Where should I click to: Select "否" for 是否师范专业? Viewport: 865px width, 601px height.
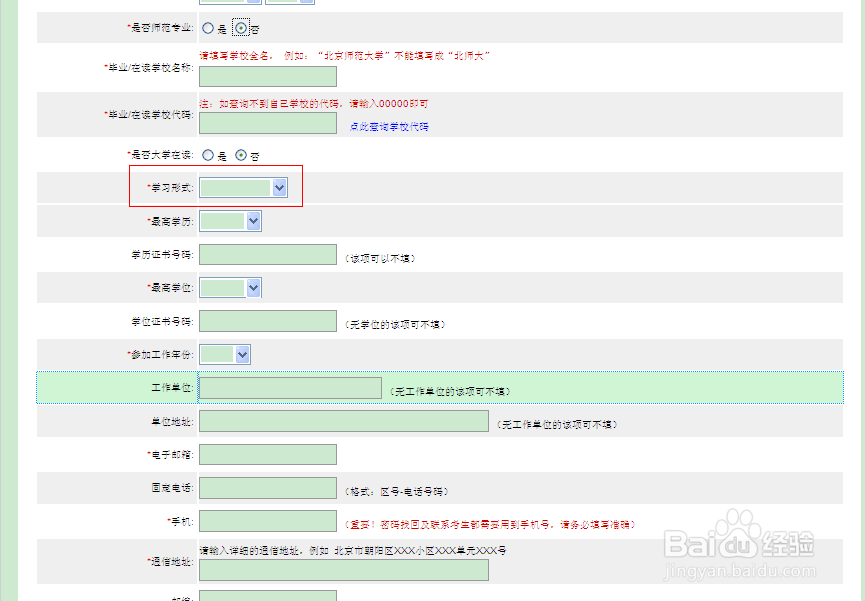click(x=239, y=27)
